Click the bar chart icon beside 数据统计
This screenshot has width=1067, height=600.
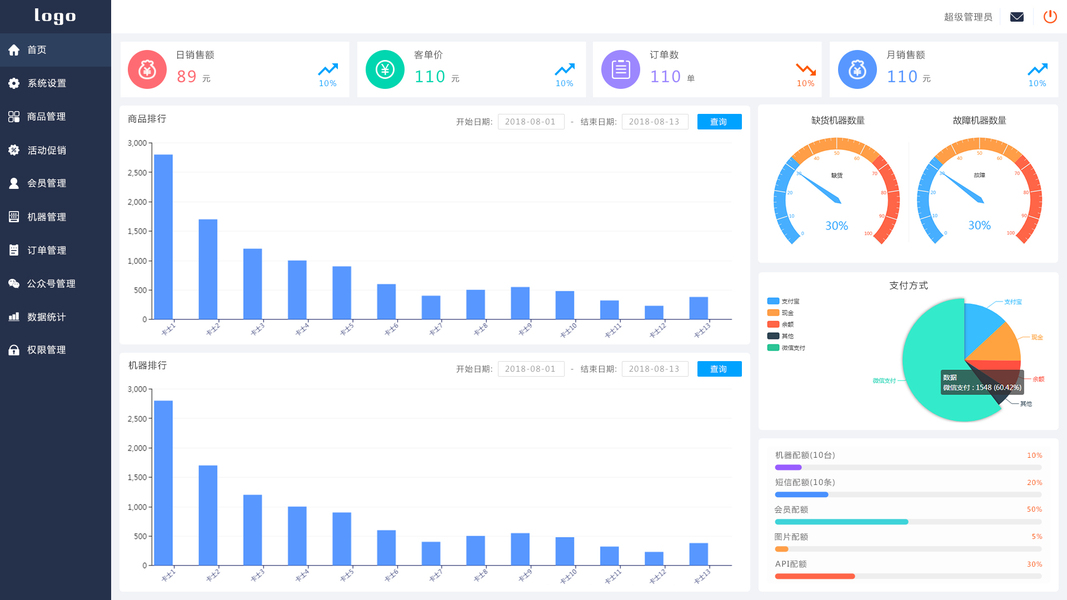coord(14,316)
